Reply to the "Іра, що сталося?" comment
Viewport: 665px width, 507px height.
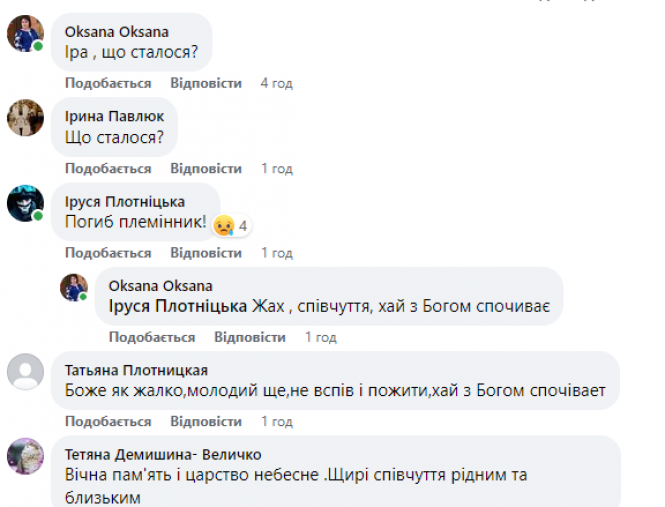(x=206, y=83)
